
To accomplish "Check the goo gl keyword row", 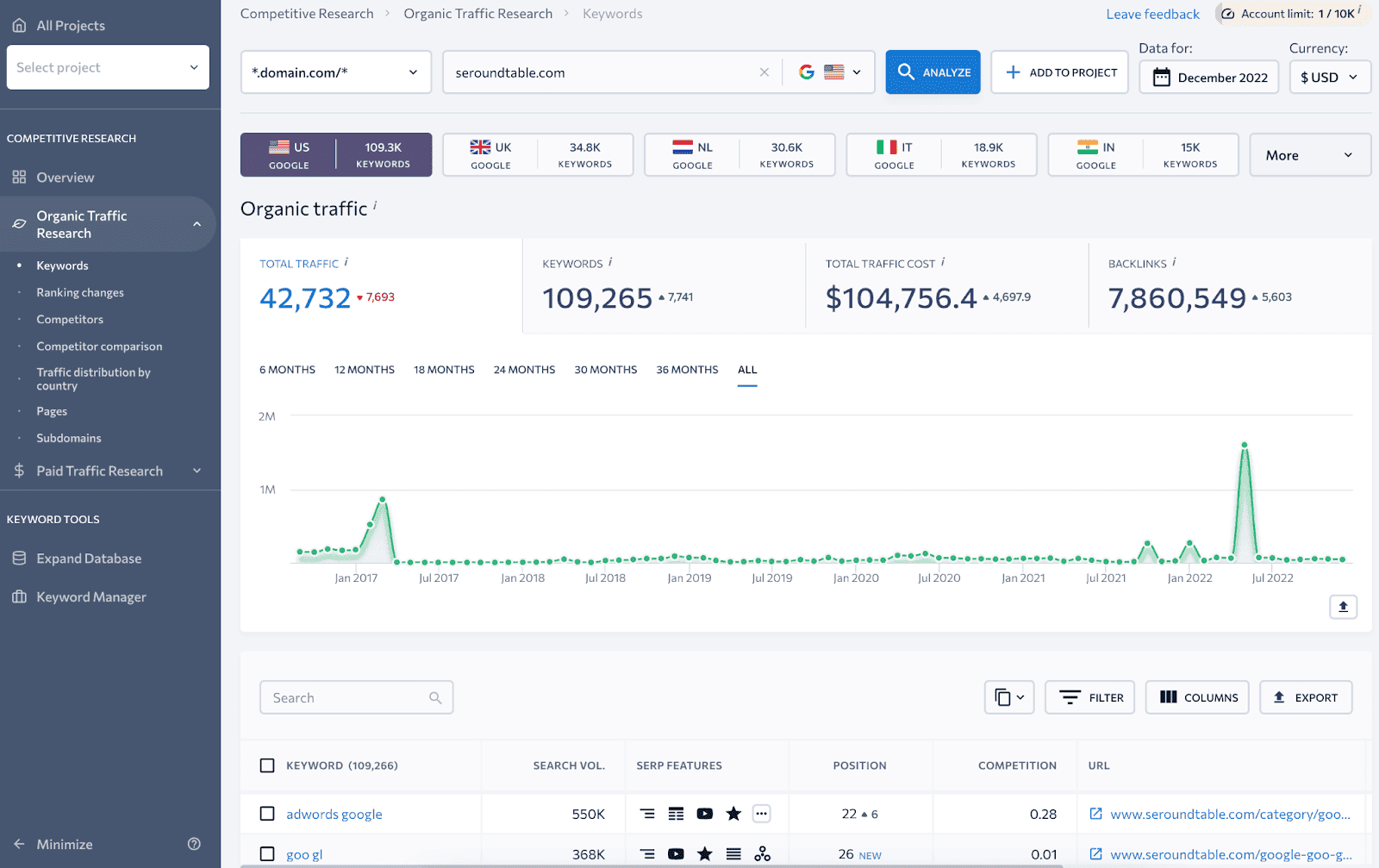I will (266, 853).
